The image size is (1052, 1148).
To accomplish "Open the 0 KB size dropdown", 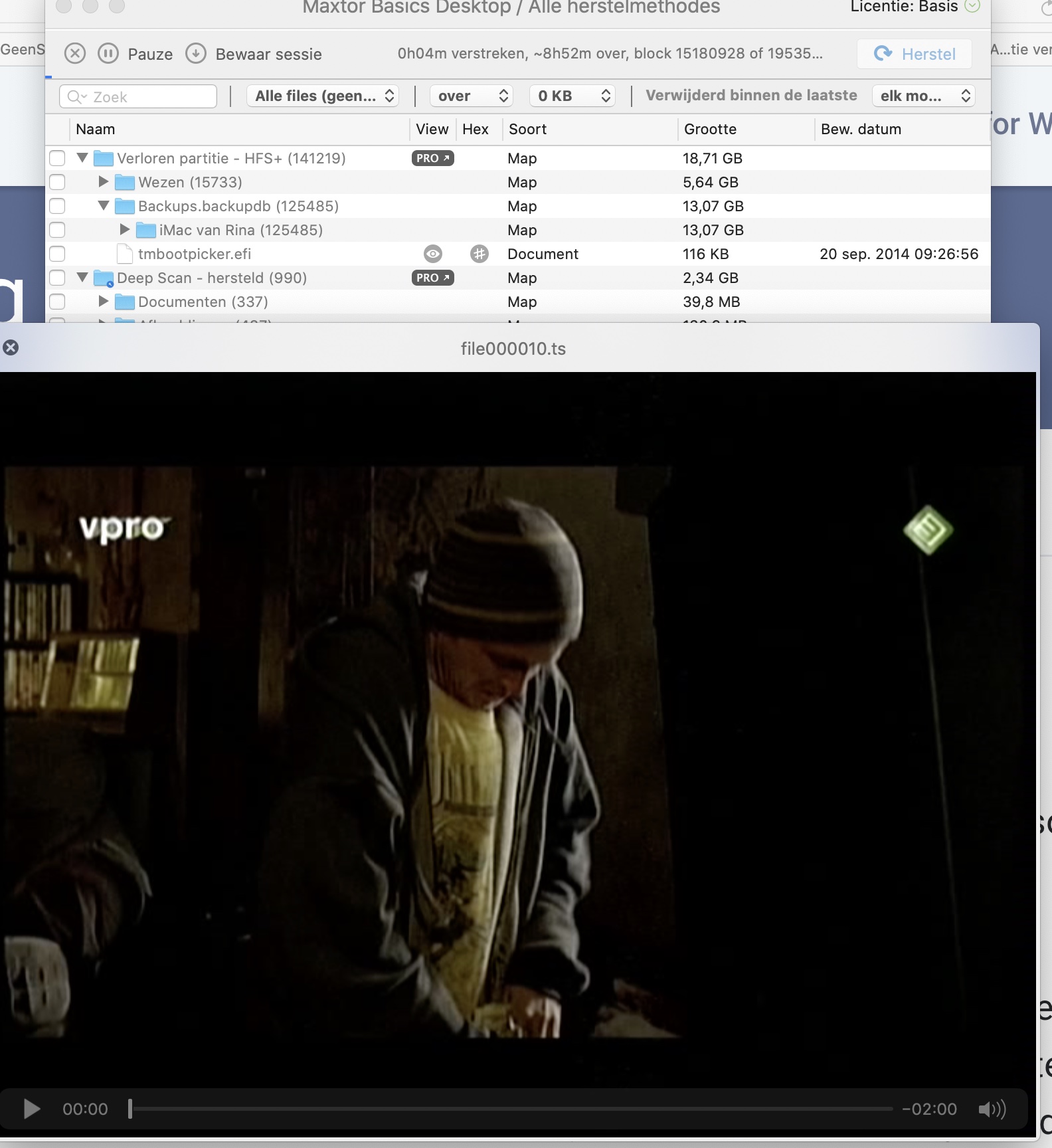I will coord(572,96).
